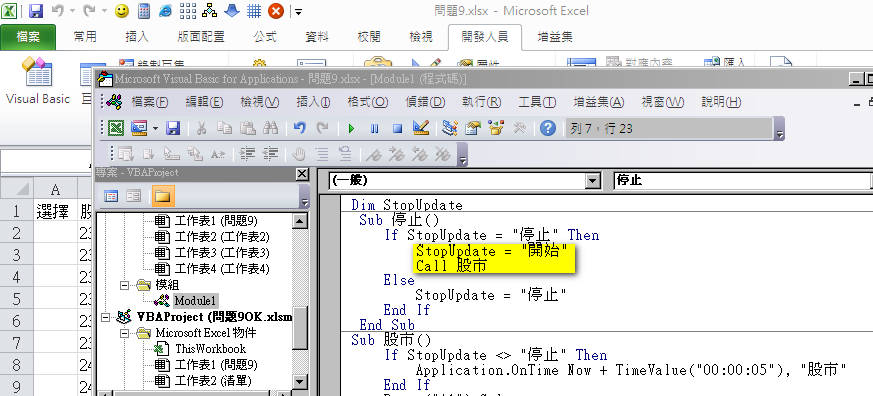Toggle Folders view in project panel
873x396 pixels.
pos(163,196)
